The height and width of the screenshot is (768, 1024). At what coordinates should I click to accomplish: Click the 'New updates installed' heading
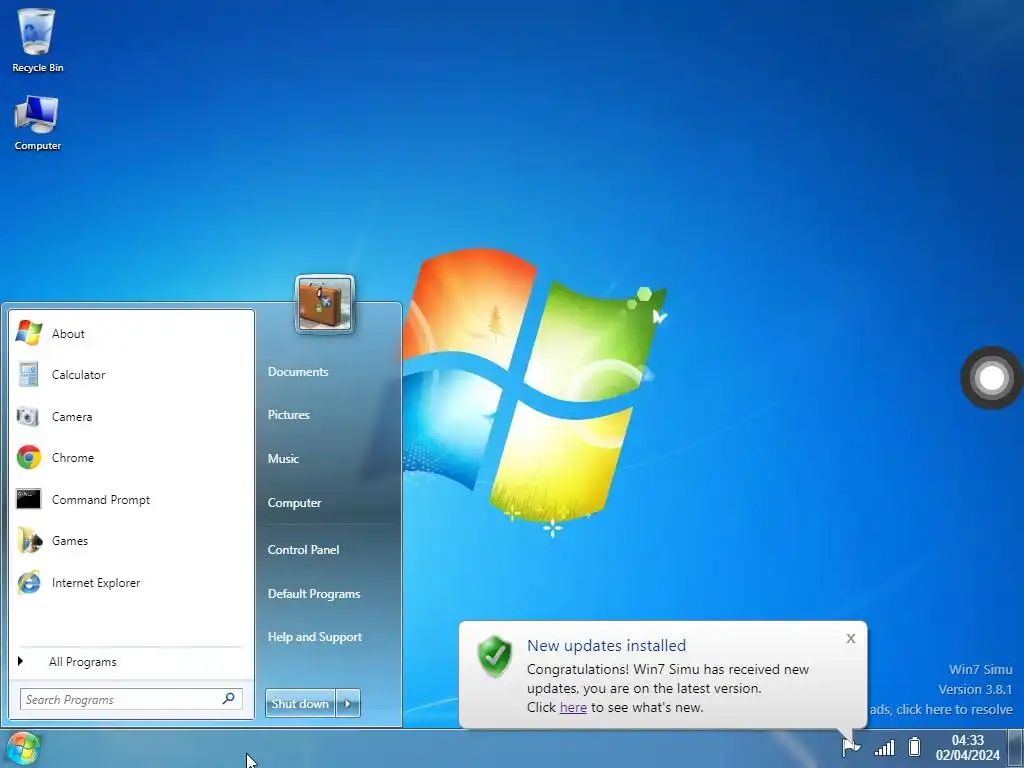[x=607, y=645]
